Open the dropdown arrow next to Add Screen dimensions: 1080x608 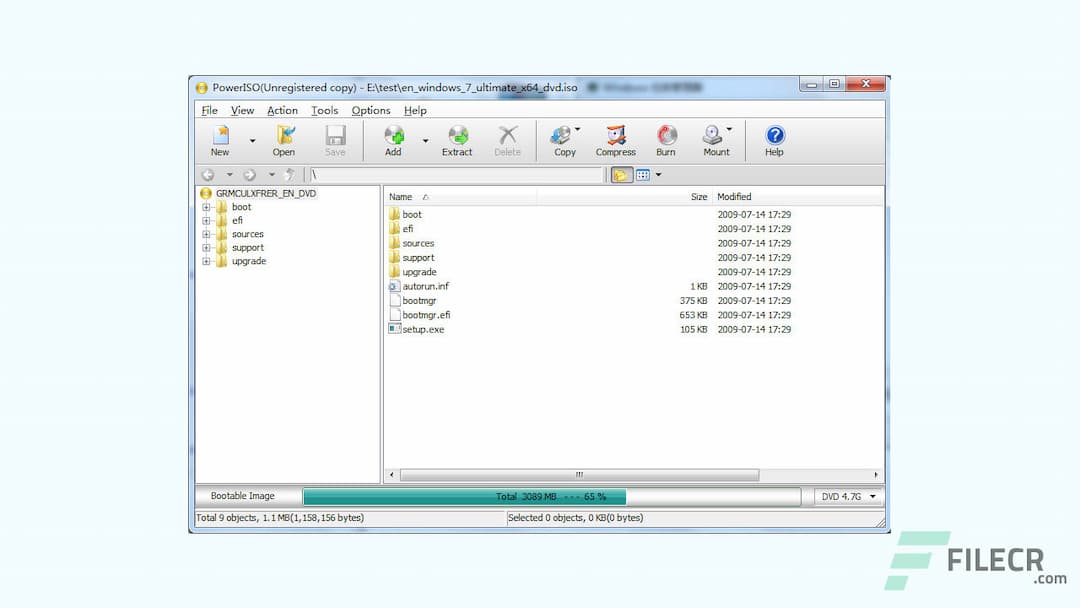[x=425, y=138]
